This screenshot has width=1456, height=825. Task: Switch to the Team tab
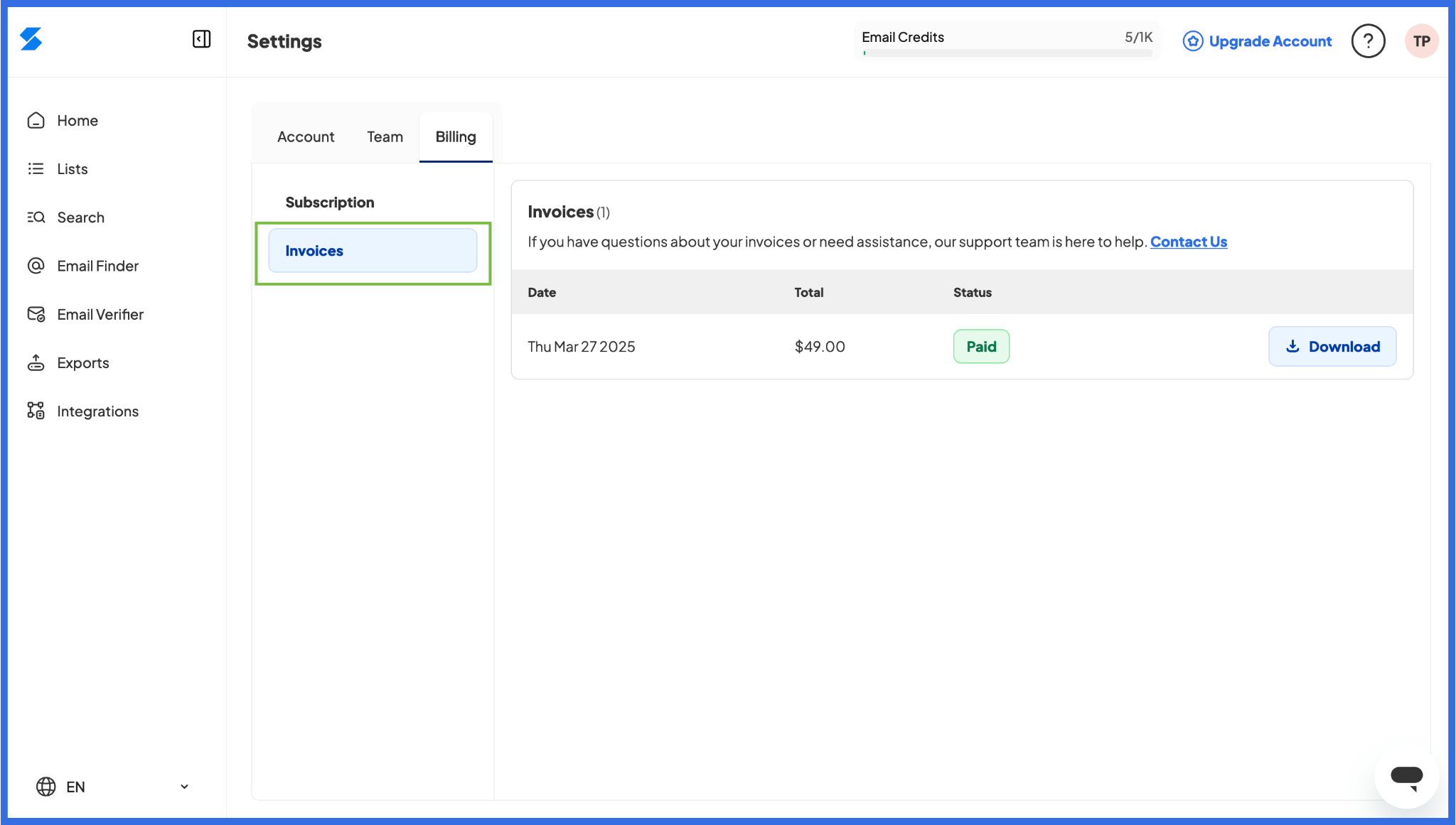pos(385,137)
